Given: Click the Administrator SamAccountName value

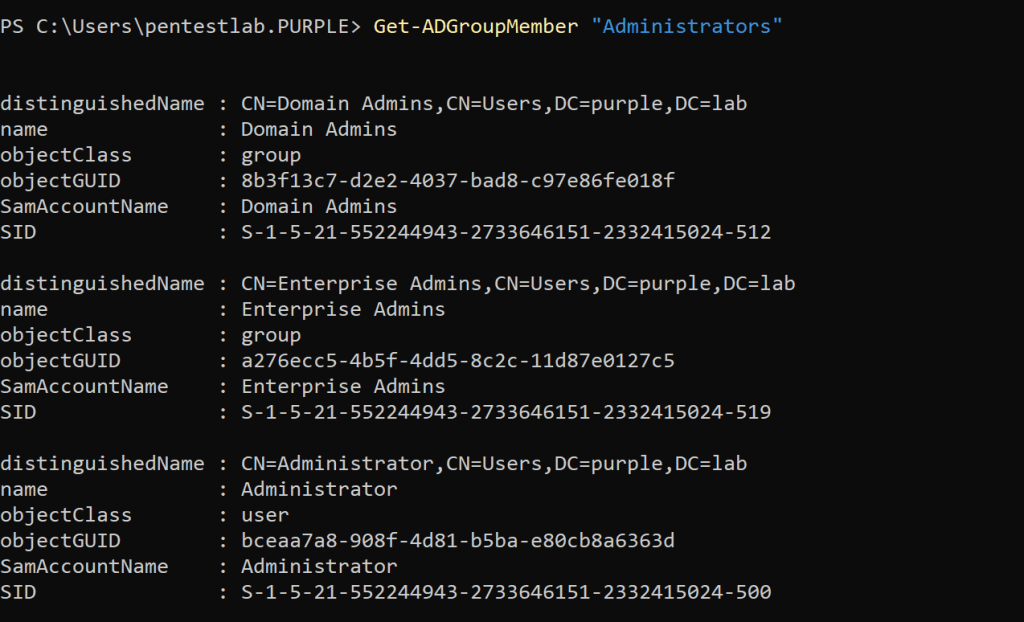Looking at the screenshot, I should tap(319, 566).
